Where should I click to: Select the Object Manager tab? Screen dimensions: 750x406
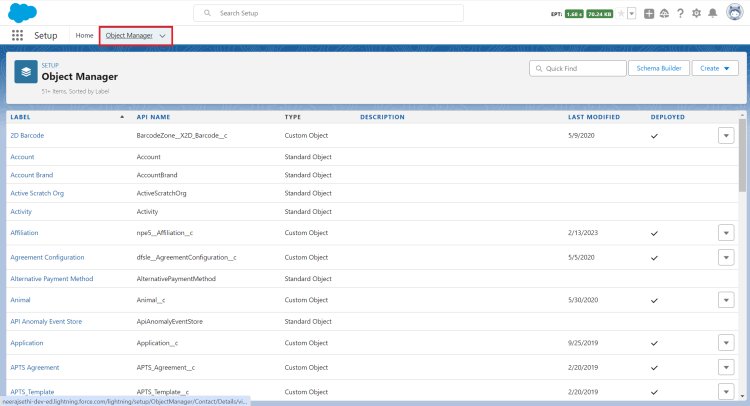pyautogui.click(x=127, y=35)
